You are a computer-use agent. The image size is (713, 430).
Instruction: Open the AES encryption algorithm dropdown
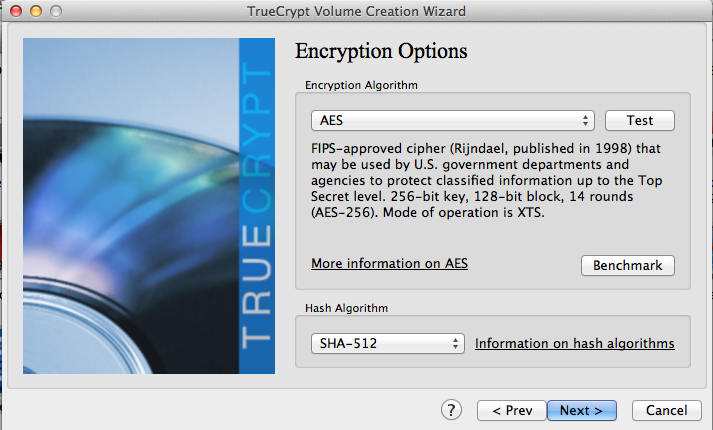(x=454, y=120)
